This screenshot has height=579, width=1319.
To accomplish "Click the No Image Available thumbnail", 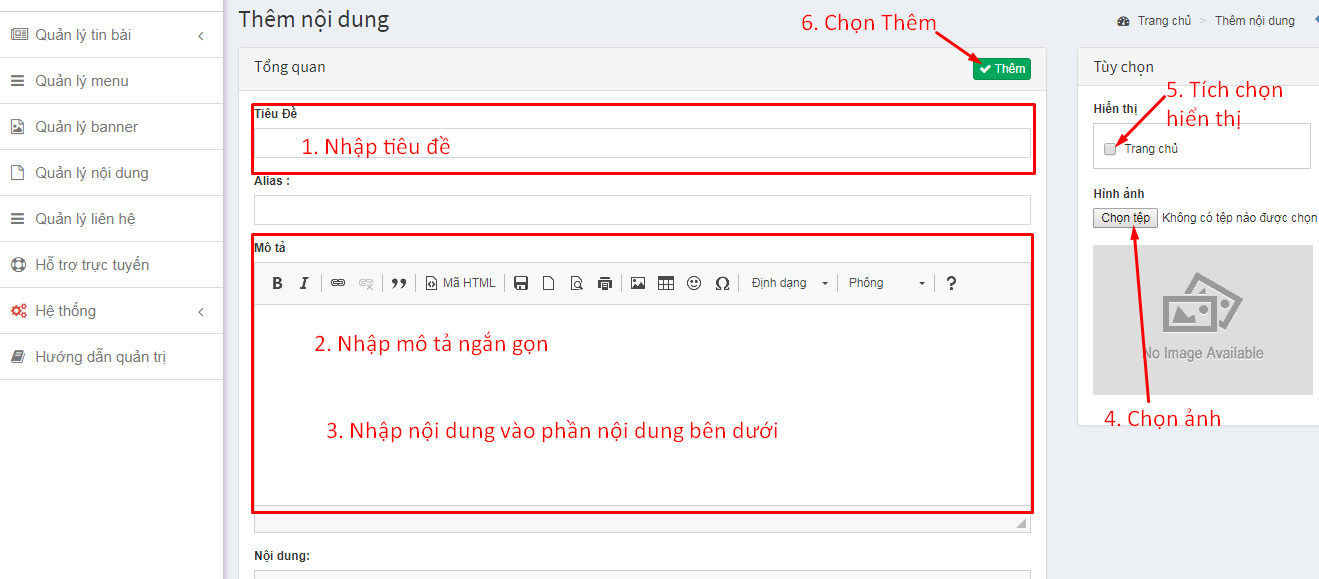I will pos(1203,320).
